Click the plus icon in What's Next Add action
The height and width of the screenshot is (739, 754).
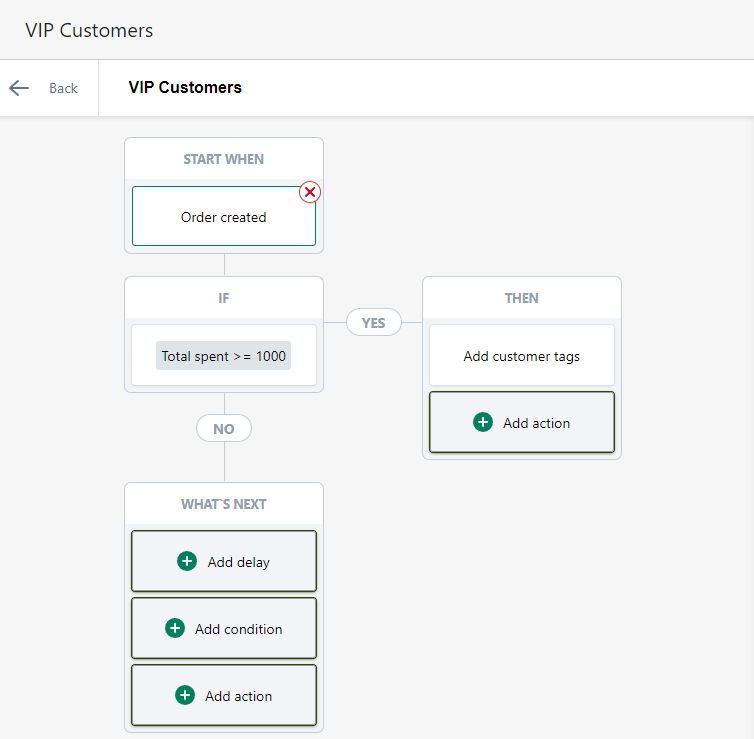click(185, 695)
